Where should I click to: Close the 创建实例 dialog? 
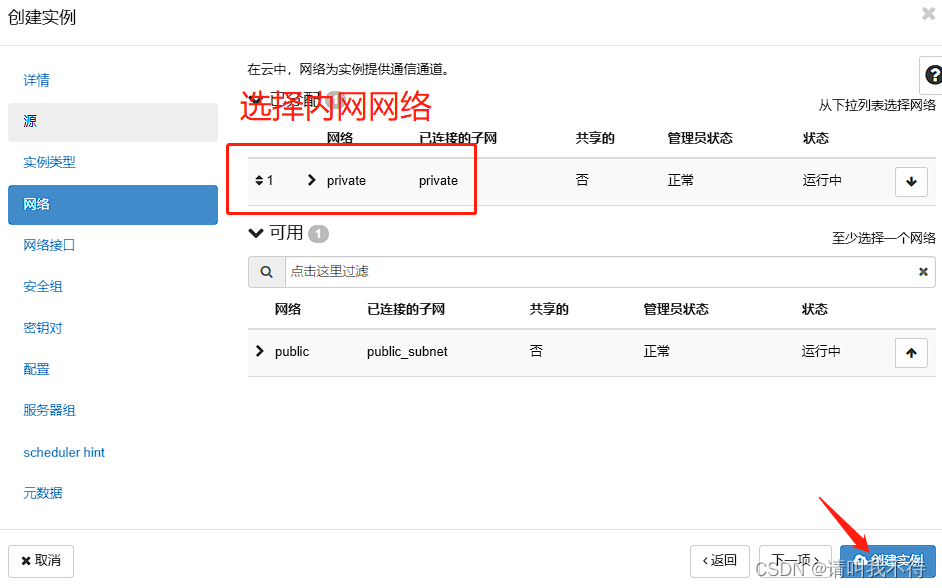click(x=928, y=14)
